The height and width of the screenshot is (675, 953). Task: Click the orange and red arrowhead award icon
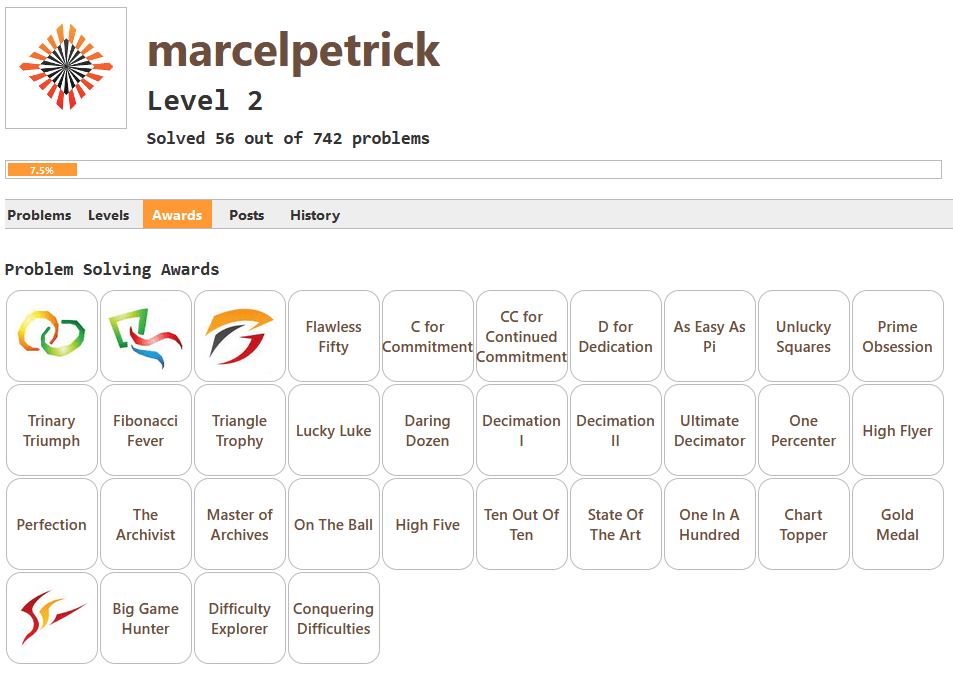[240, 336]
